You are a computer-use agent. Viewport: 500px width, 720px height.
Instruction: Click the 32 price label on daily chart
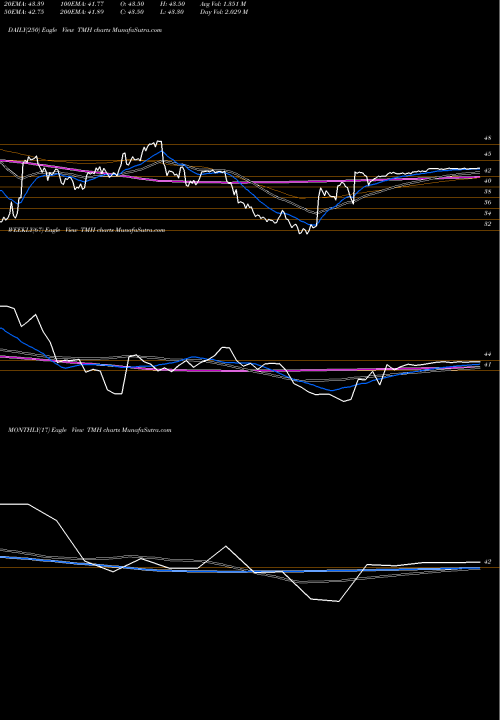pyautogui.click(x=488, y=224)
